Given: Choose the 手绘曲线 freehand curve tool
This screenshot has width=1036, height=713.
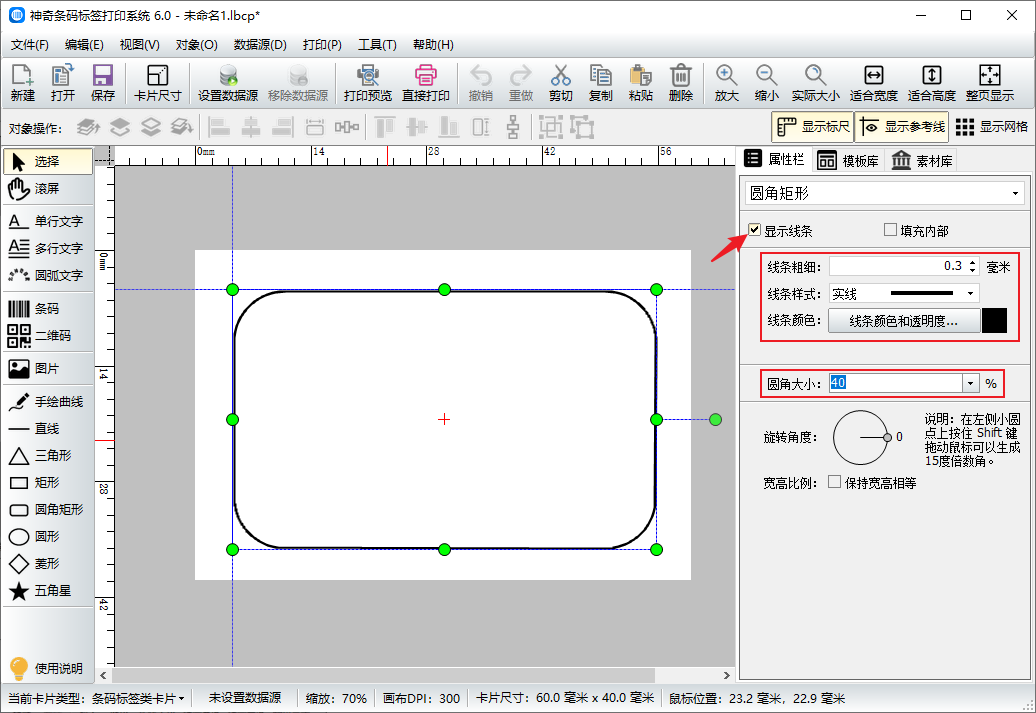Looking at the screenshot, I should (47, 402).
